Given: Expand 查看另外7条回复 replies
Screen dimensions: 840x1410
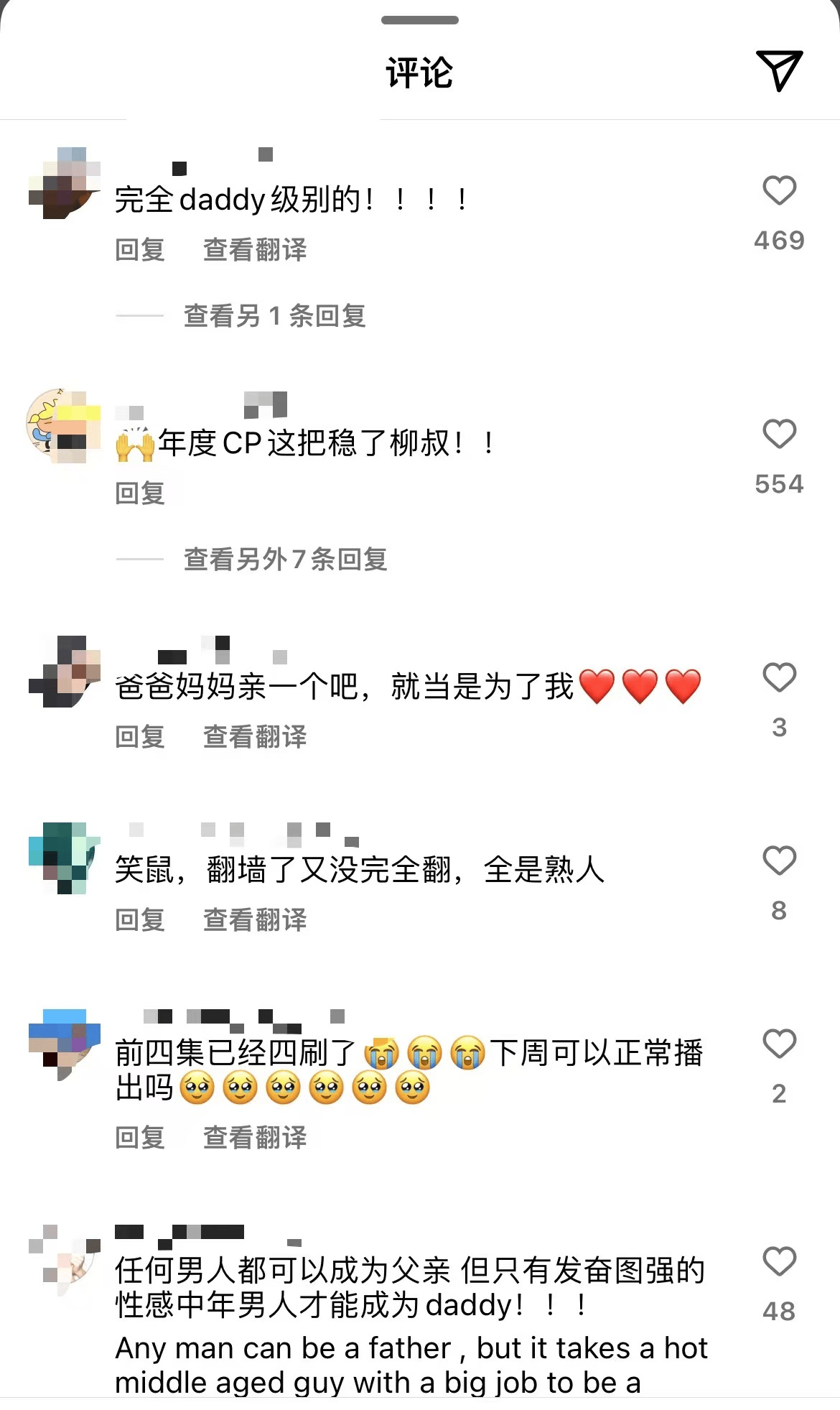Looking at the screenshot, I should pyautogui.click(x=286, y=559).
